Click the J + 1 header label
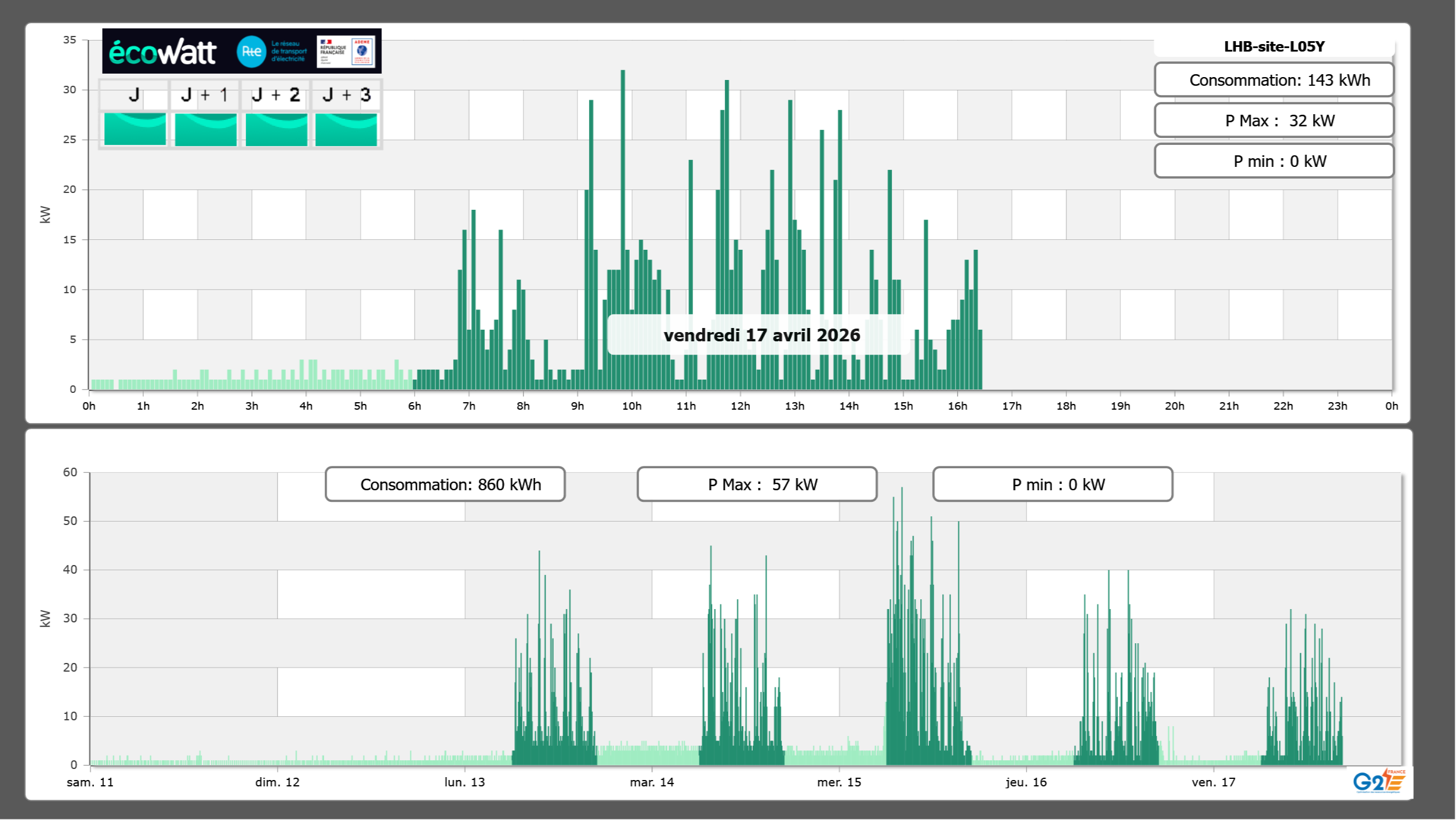The image size is (1456, 820). point(205,95)
